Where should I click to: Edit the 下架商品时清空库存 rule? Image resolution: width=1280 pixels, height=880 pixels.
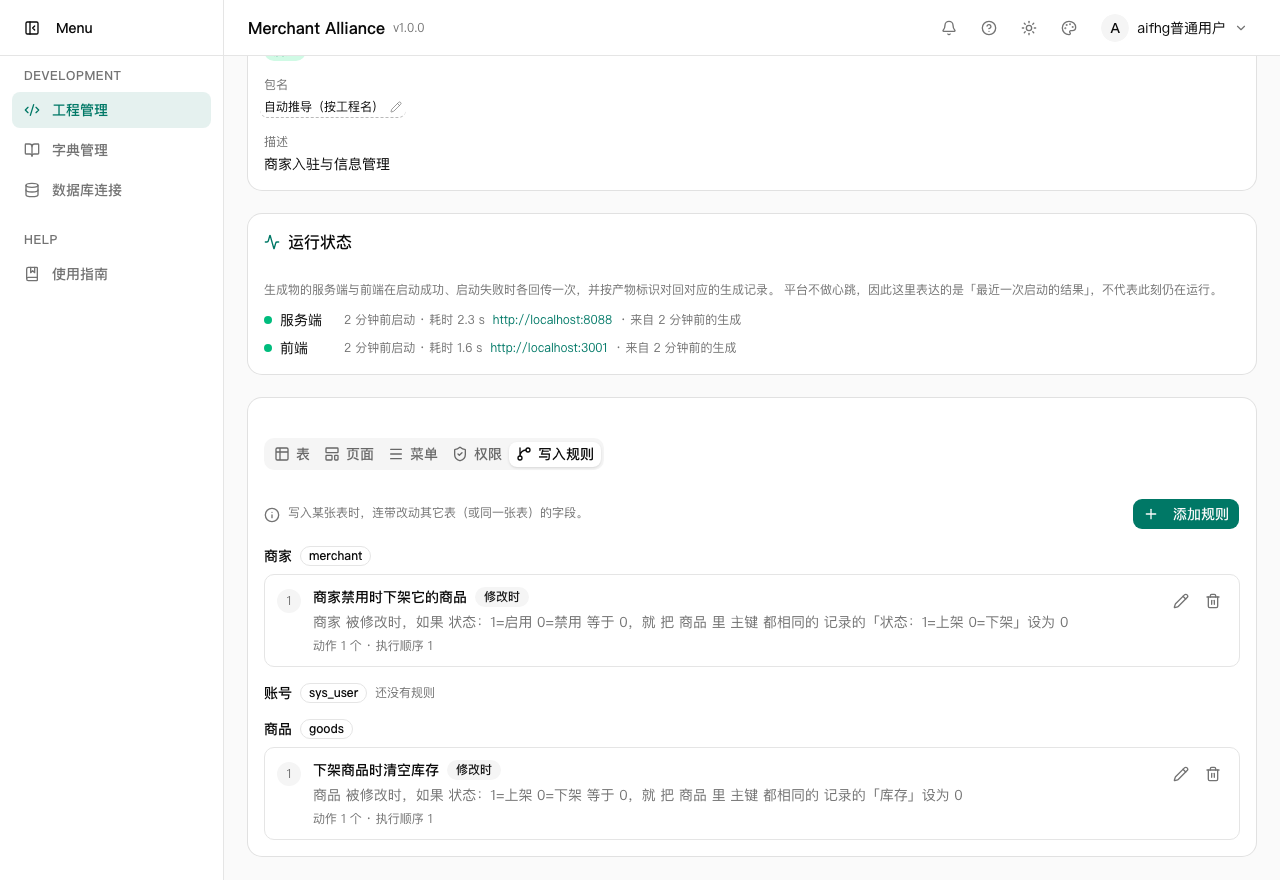click(x=1181, y=774)
